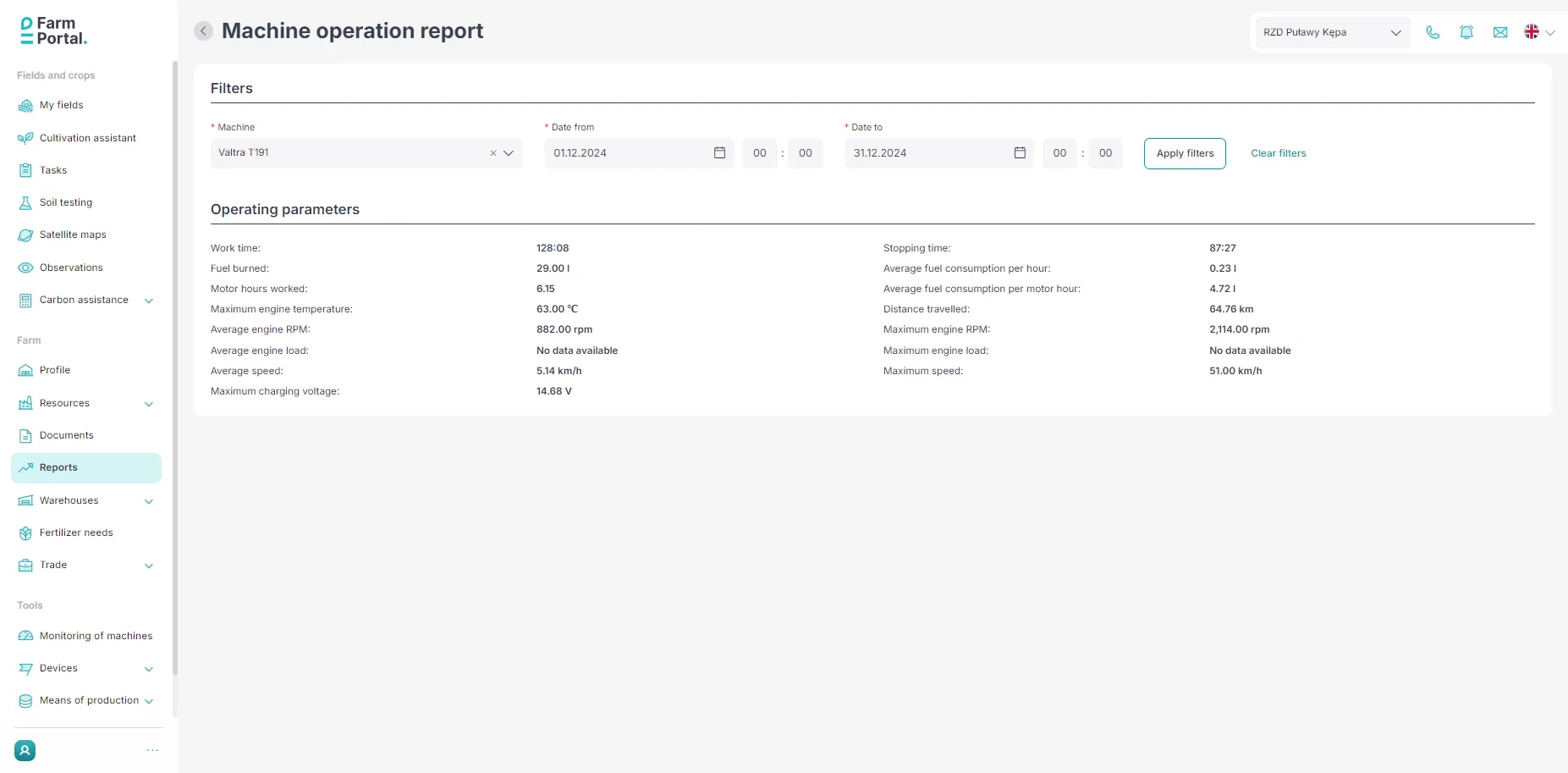Expand Trade submenu chevron
The height and width of the screenshot is (773, 1568).
coord(149,566)
